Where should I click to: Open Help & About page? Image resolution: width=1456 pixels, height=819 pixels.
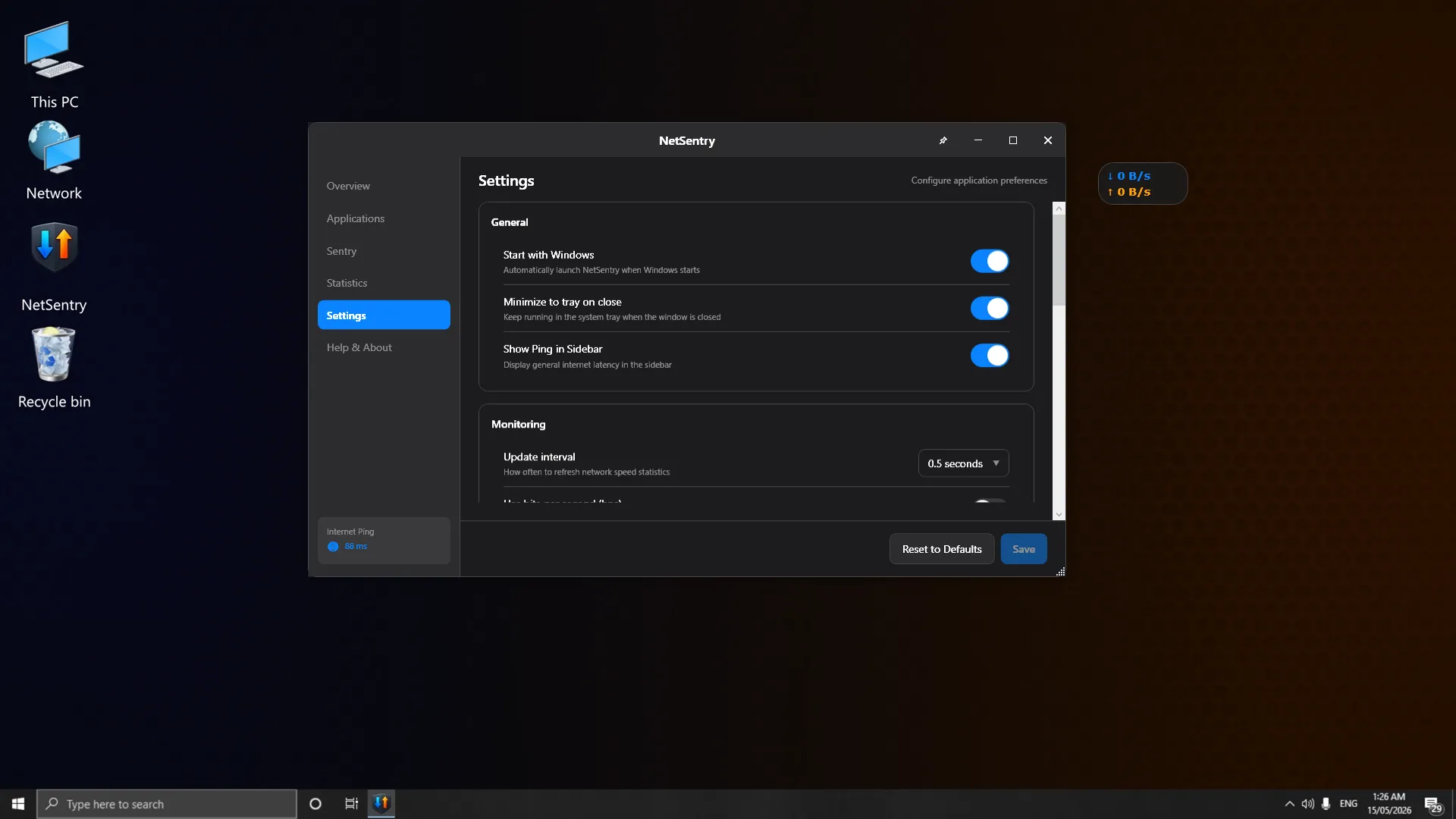tap(384, 347)
